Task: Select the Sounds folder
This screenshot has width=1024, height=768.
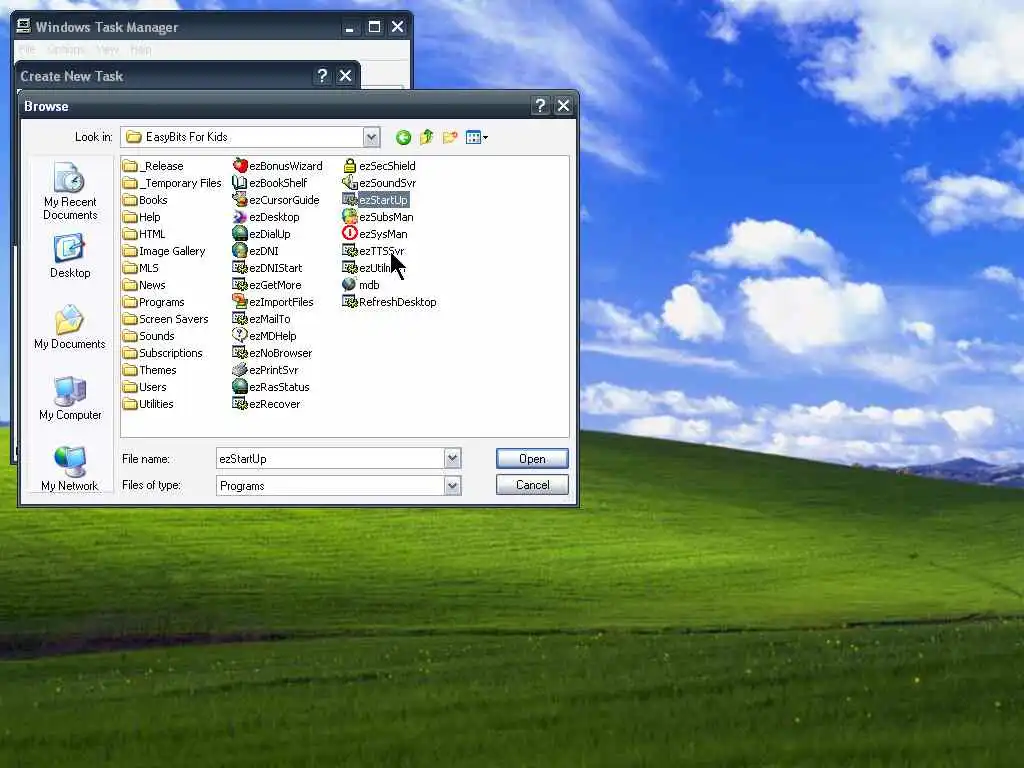Action: click(148, 336)
